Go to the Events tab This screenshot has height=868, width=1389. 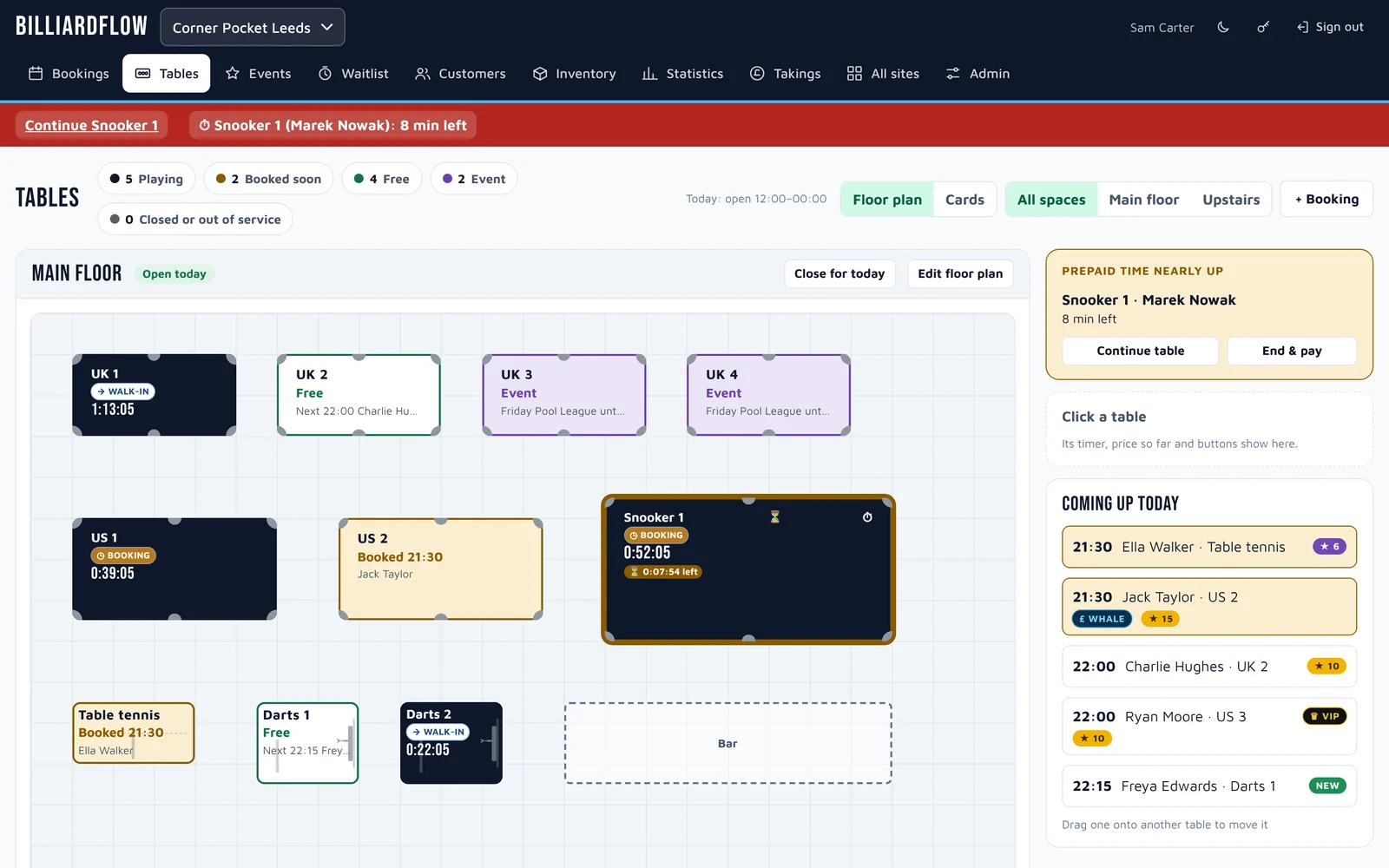pos(259,74)
